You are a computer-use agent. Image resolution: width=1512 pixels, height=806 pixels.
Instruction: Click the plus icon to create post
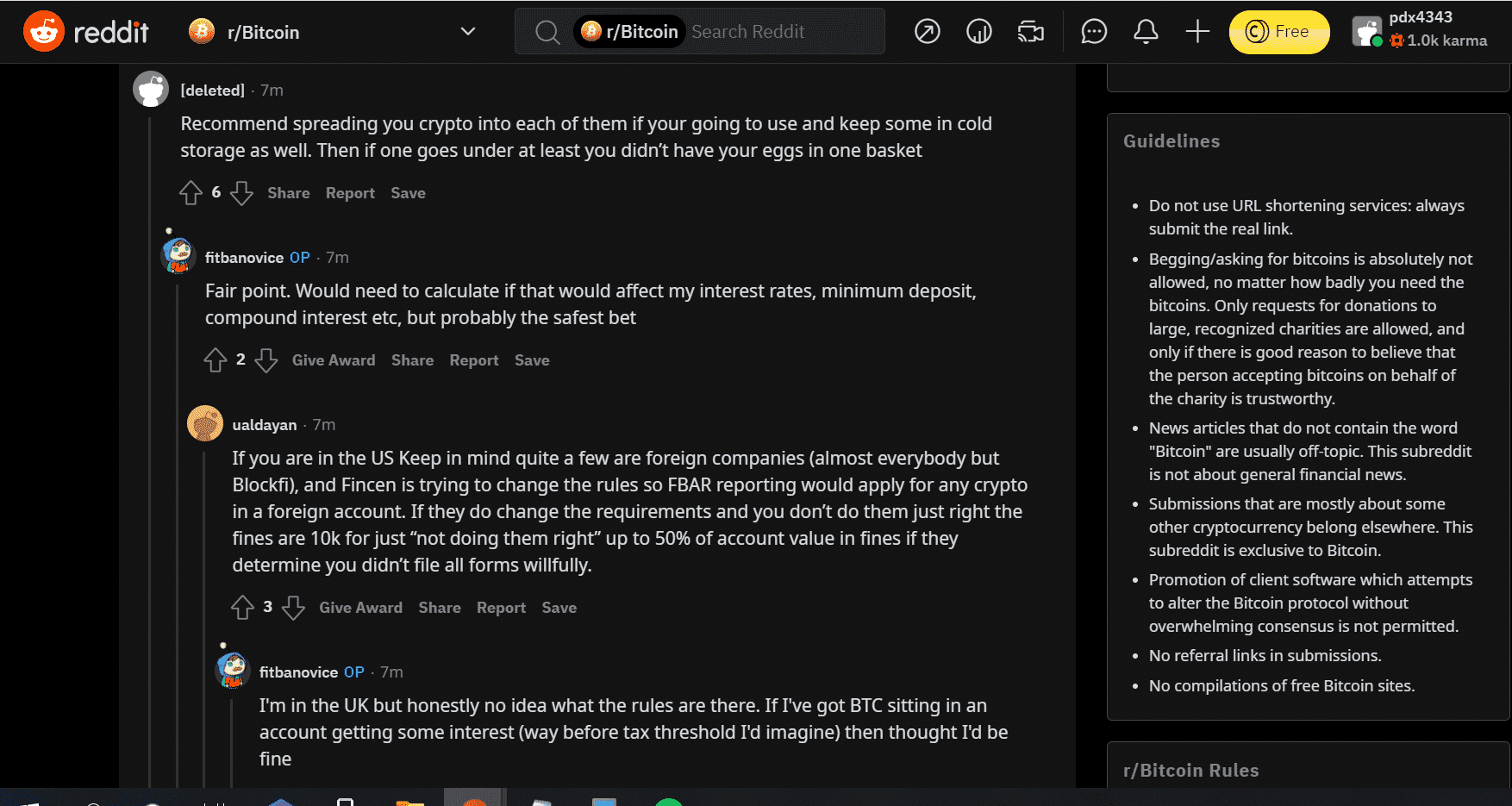(1197, 32)
